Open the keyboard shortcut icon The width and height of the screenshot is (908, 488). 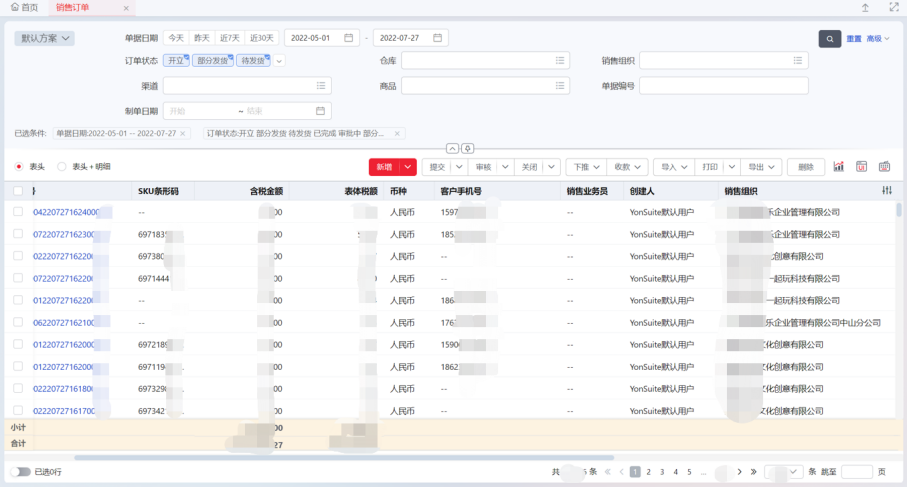(x=884, y=167)
